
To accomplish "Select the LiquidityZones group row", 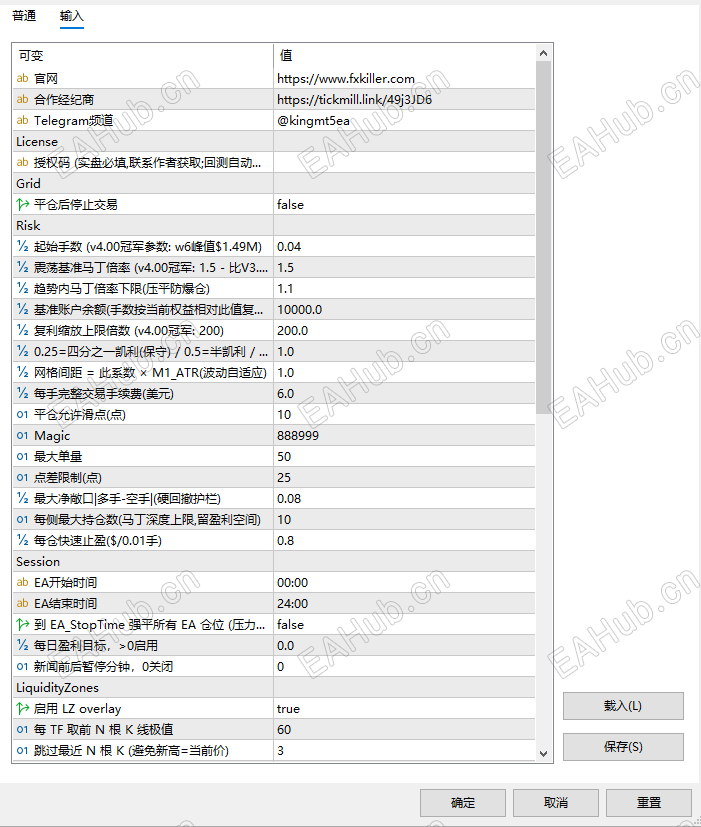I will (x=274, y=688).
